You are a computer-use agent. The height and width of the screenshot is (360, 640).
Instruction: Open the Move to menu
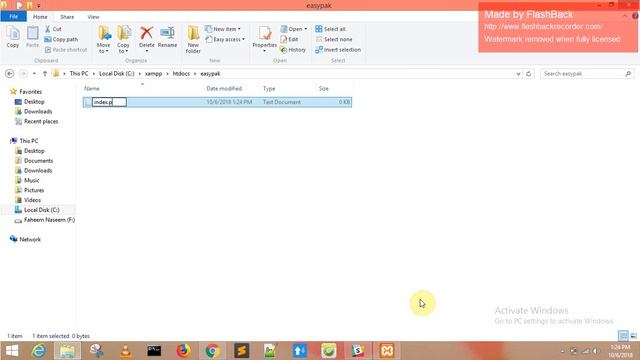(x=104, y=39)
